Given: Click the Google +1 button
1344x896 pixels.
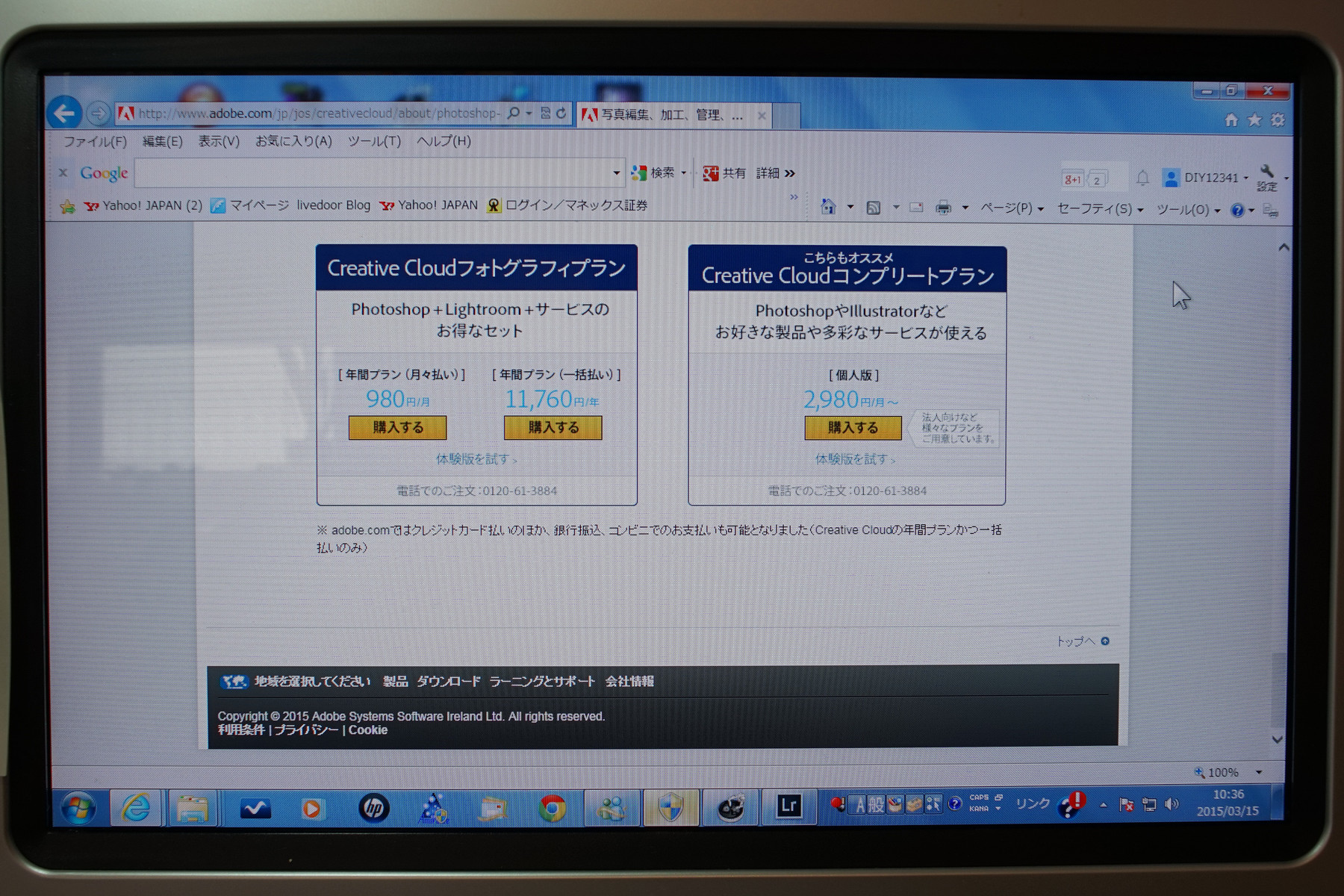Looking at the screenshot, I should (1072, 179).
